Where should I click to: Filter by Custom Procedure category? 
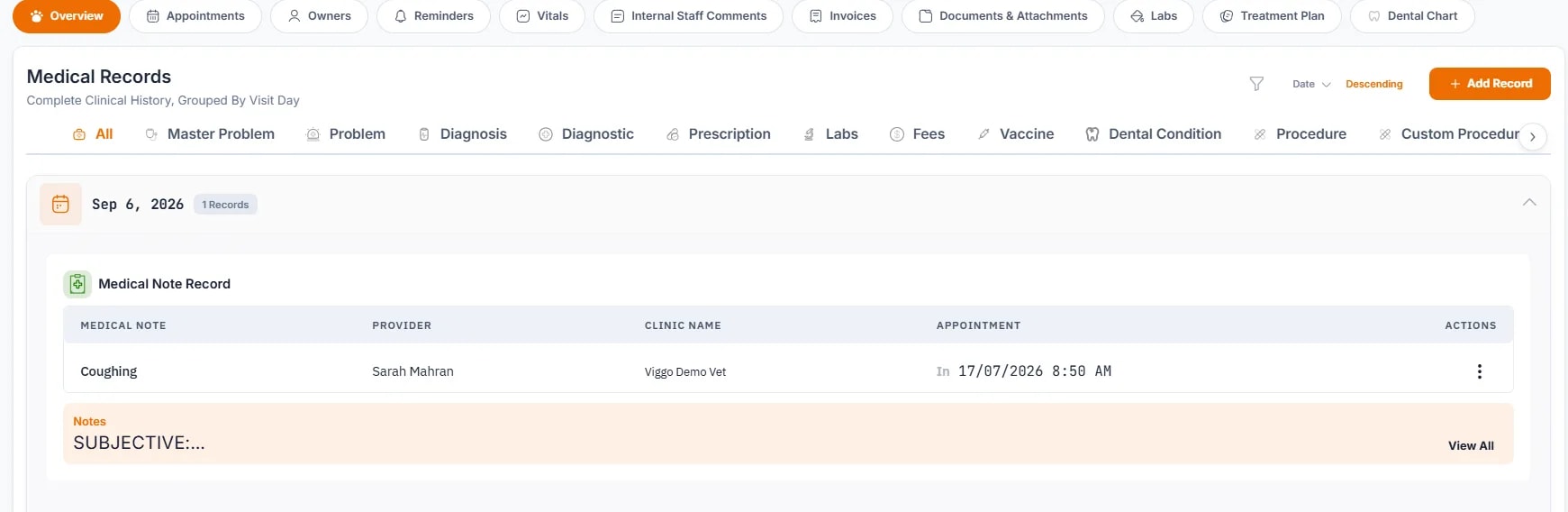[x=1448, y=134]
